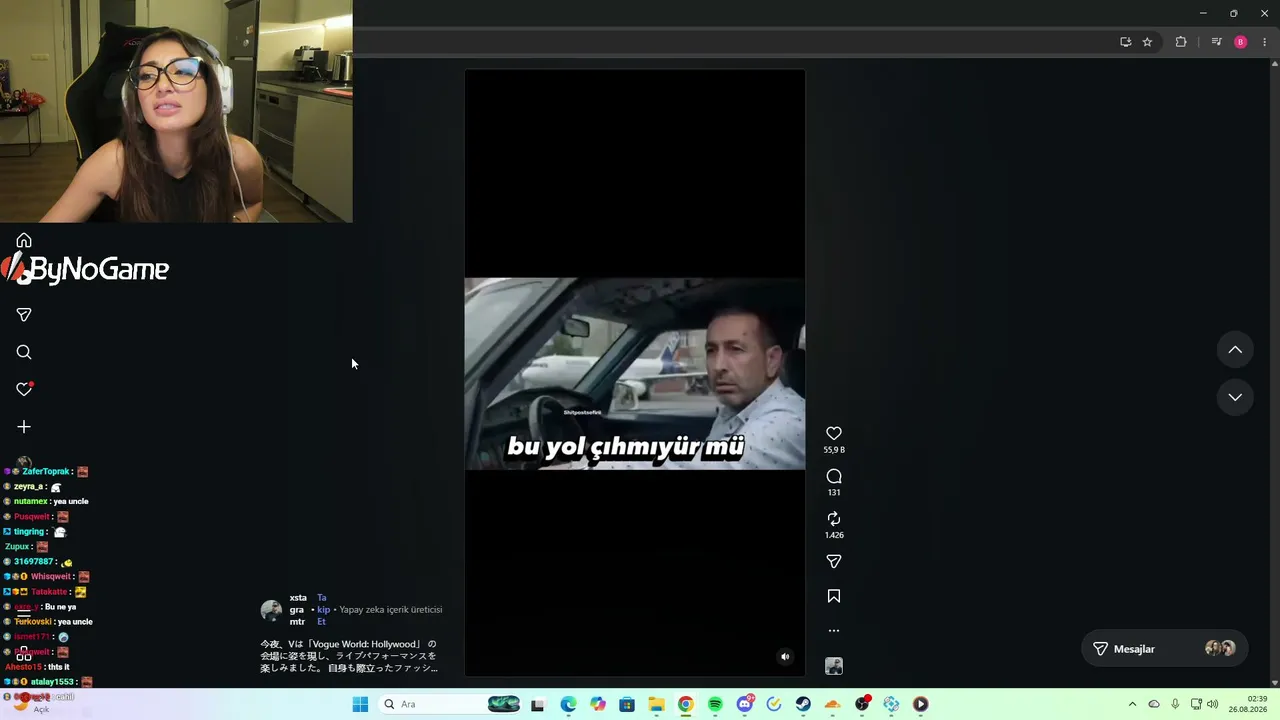The width and height of the screenshot is (1280, 720).
Task: Click chat user 31697887
Action: [33, 562]
